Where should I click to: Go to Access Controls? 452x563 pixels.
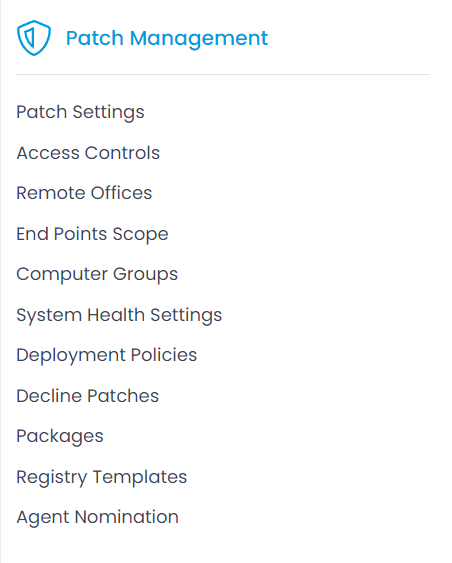coord(88,153)
